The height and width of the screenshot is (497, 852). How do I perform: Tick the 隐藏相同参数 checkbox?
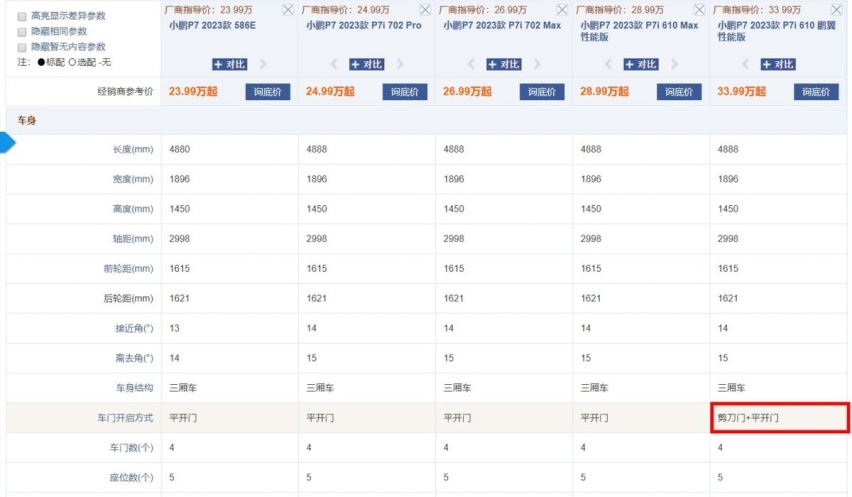(22, 32)
